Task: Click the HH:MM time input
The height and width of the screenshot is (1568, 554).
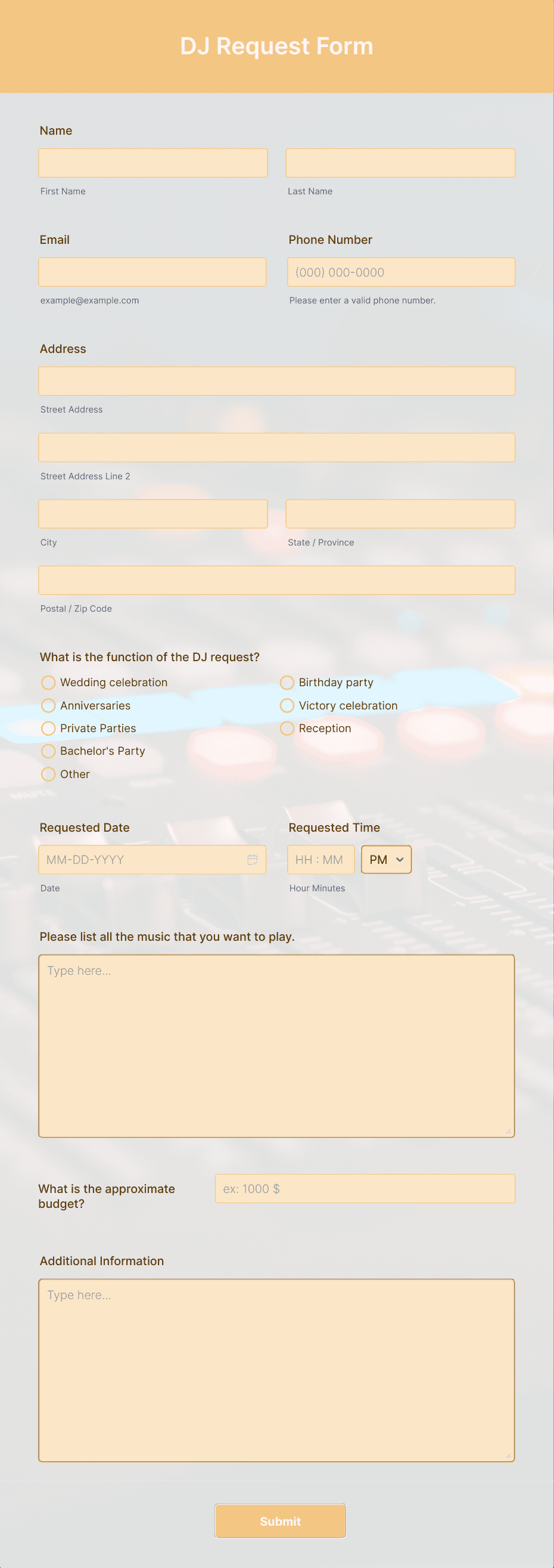Action: click(x=320, y=859)
